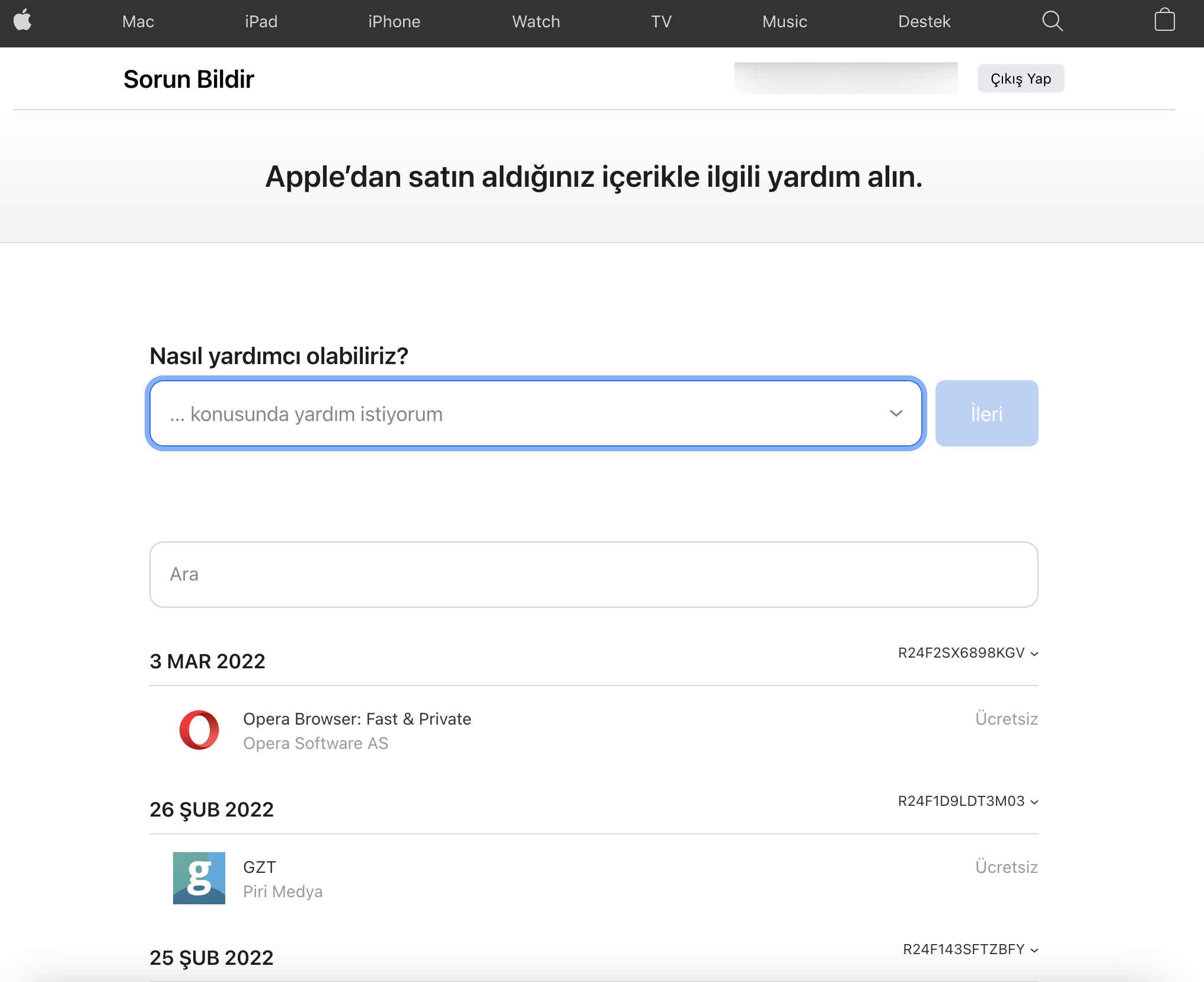The image size is (1204, 982).
Task: Click the GZT app icon
Action: pos(199,878)
